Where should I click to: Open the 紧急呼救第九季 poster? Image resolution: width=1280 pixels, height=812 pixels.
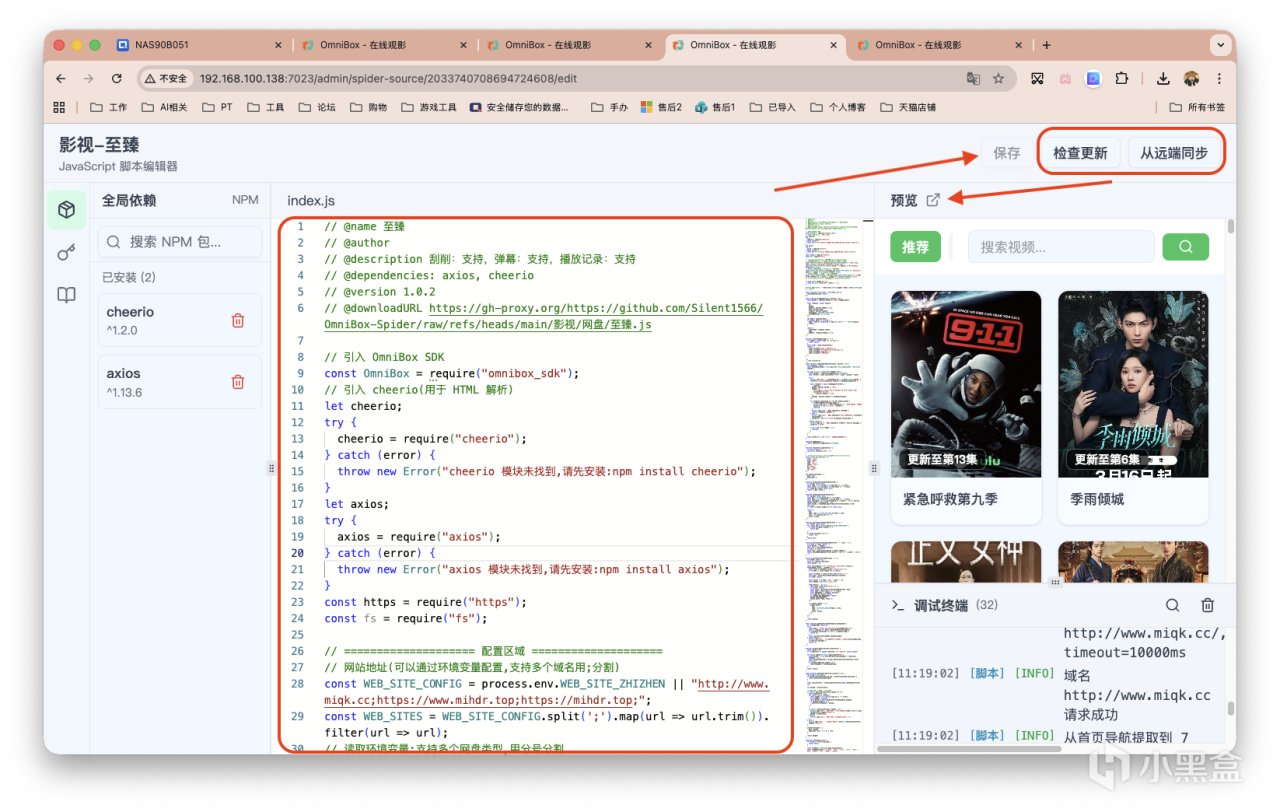pyautogui.click(x=966, y=384)
